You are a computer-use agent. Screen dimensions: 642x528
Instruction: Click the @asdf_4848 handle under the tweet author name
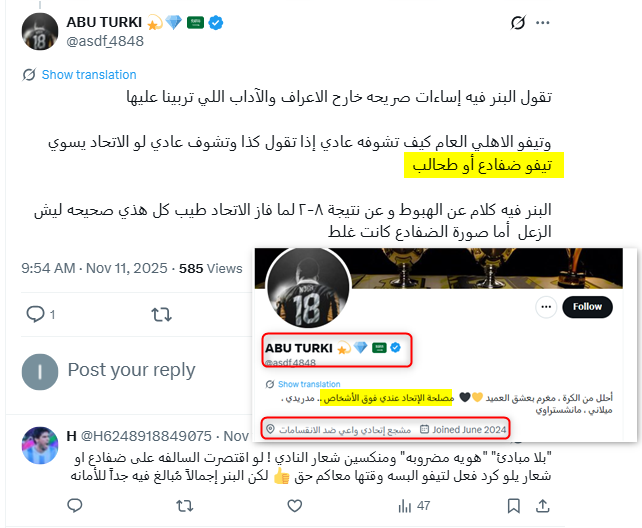click(105, 41)
